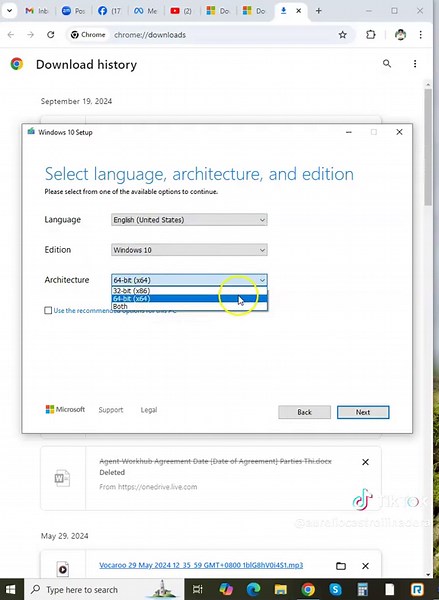Screen dimensions: 439x600
Task: Click the page vertical scrollbar thumb
Action: click(x=428, y=147)
